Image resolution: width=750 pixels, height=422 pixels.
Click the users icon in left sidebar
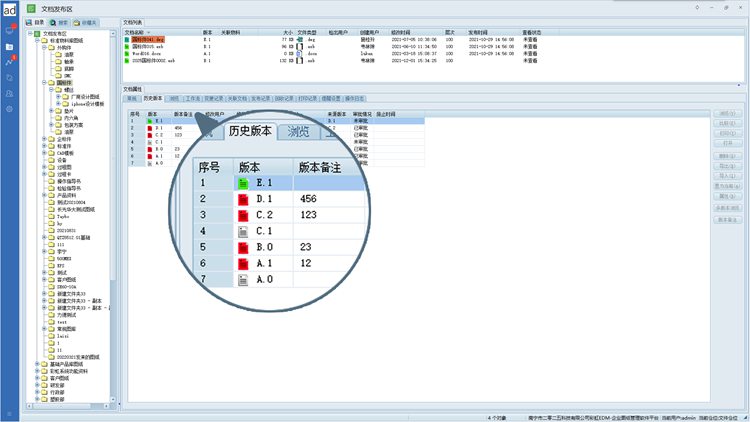(x=9, y=93)
